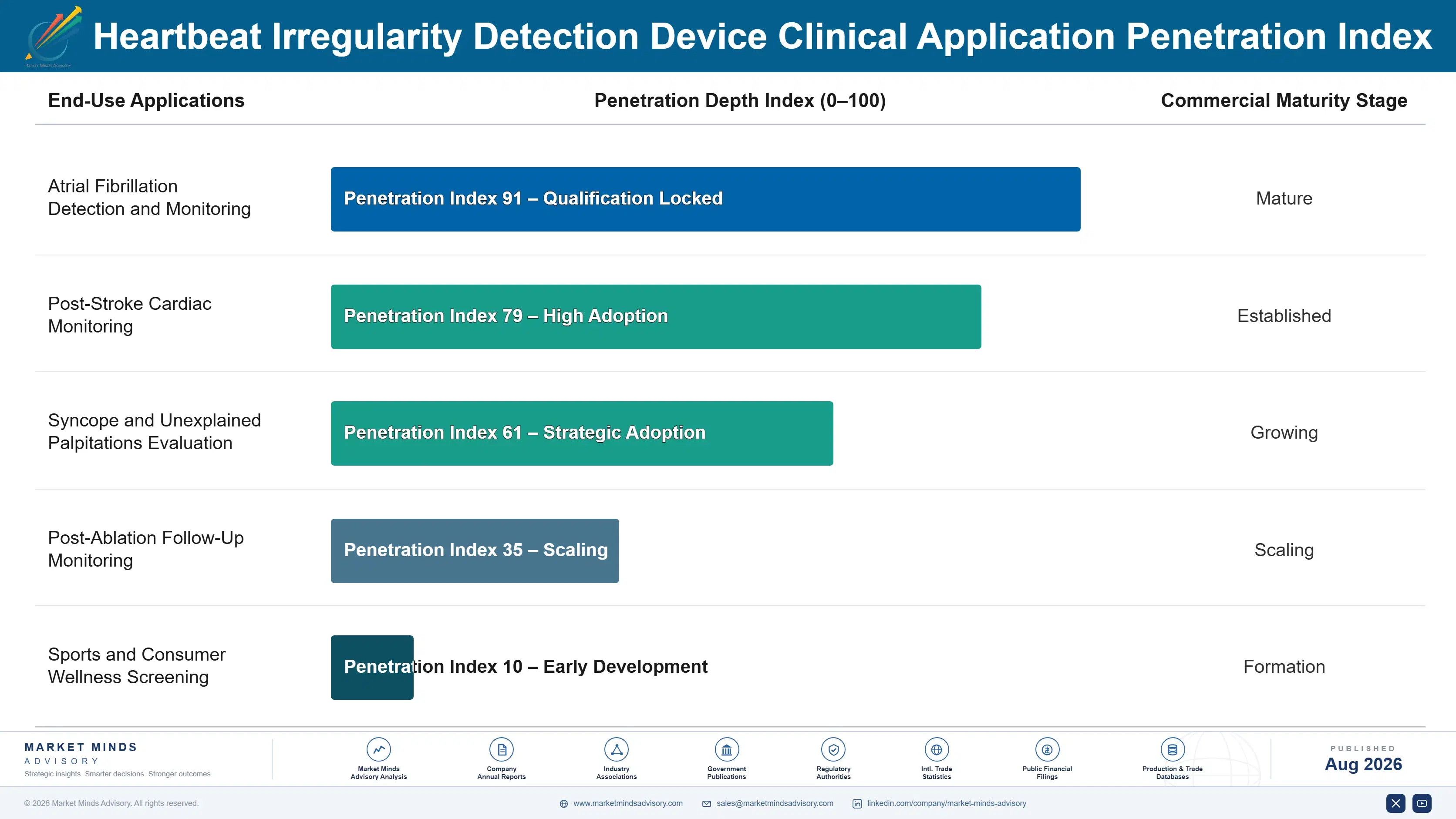Click the globe icon beside website address
This screenshot has width=1456, height=819.
[x=563, y=804]
